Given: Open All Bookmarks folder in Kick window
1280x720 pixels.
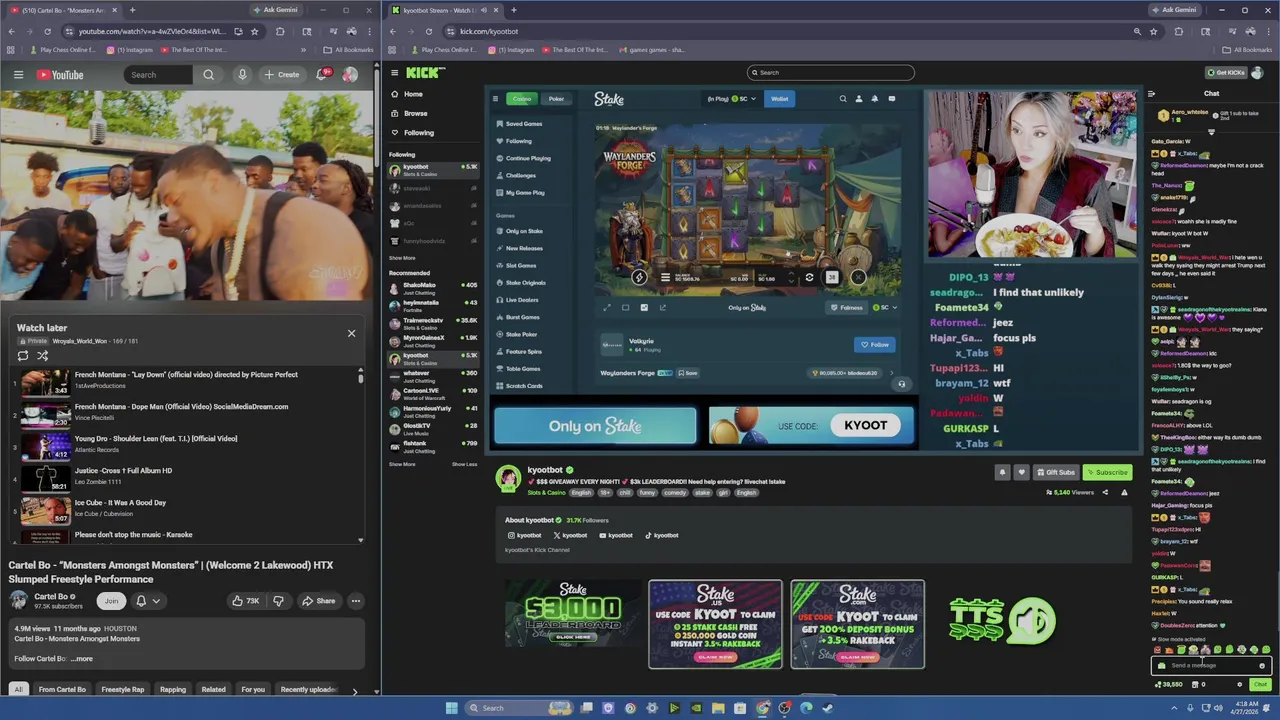Looking at the screenshot, I should coord(1247,49).
